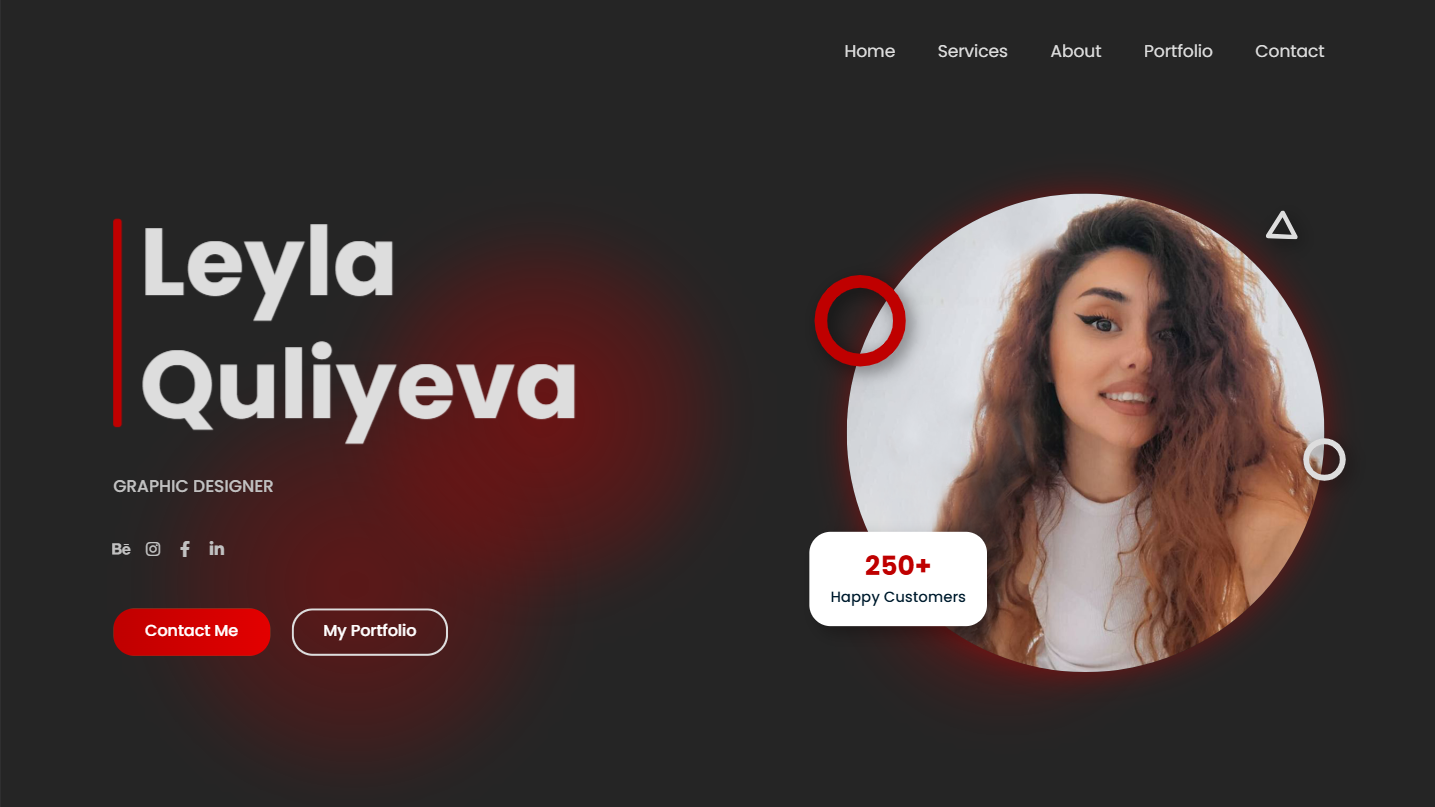This screenshot has width=1435, height=807.
Task: Navigate to the About section
Action: coord(1075,51)
